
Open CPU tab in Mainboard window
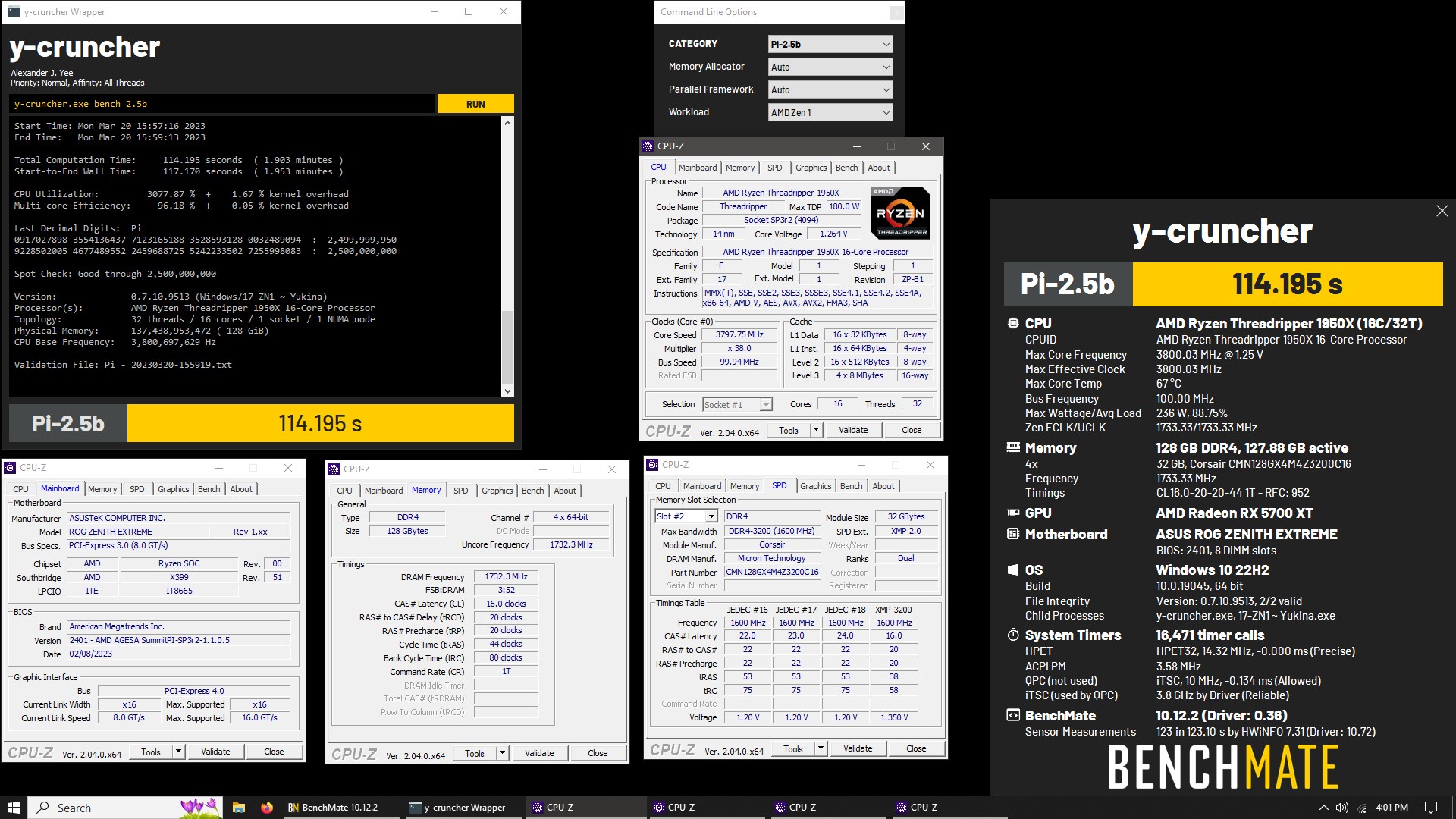(20, 489)
